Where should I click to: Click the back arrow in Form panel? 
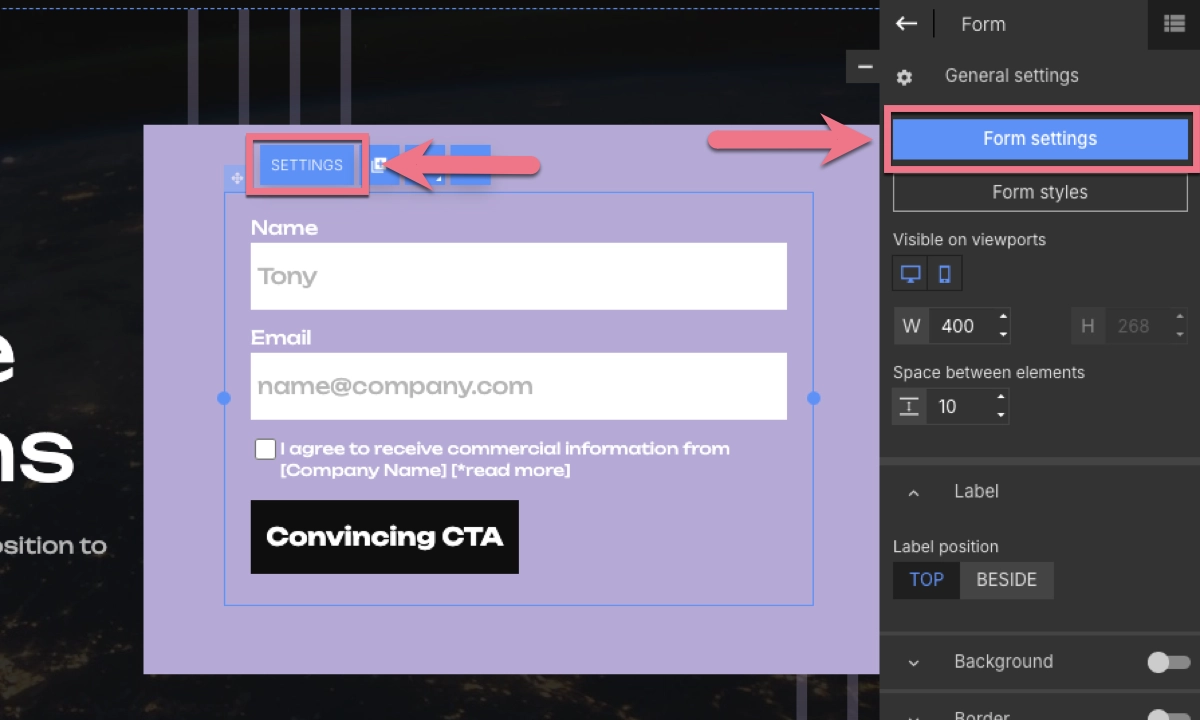[x=906, y=24]
